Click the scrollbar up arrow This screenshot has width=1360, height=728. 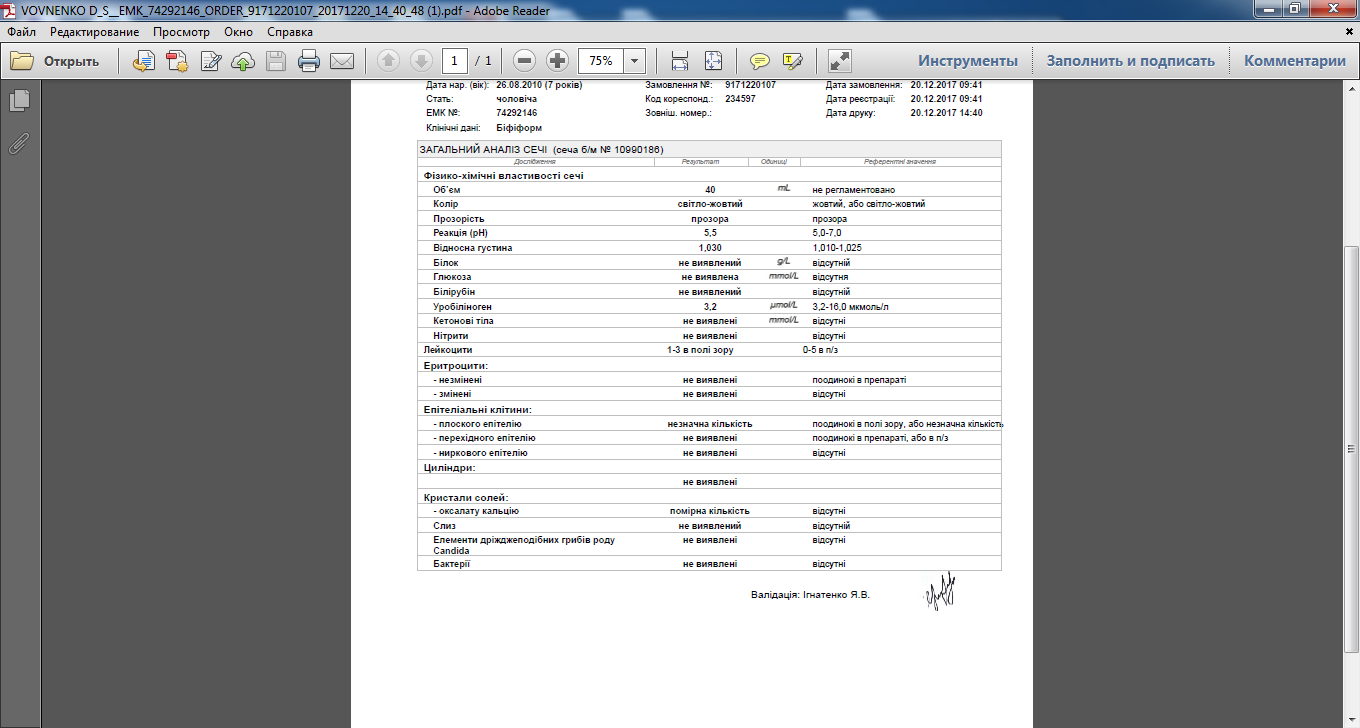coord(1351,87)
